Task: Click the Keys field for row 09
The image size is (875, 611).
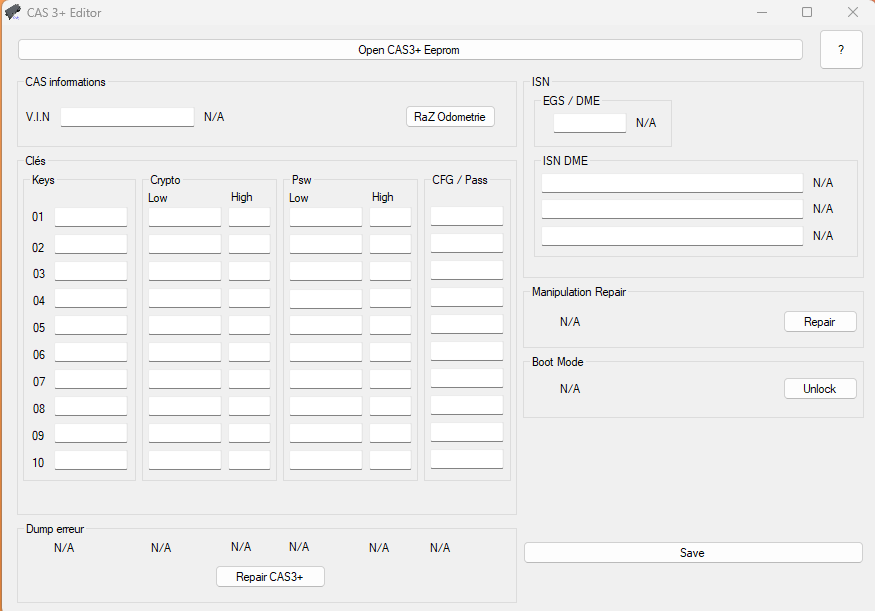Action: pos(91,433)
